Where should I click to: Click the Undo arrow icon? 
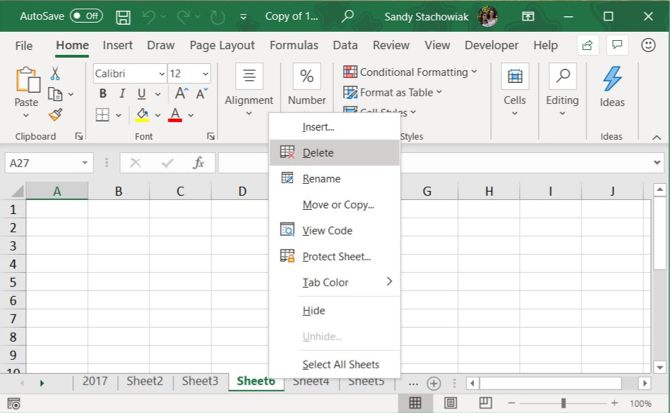[x=149, y=17]
